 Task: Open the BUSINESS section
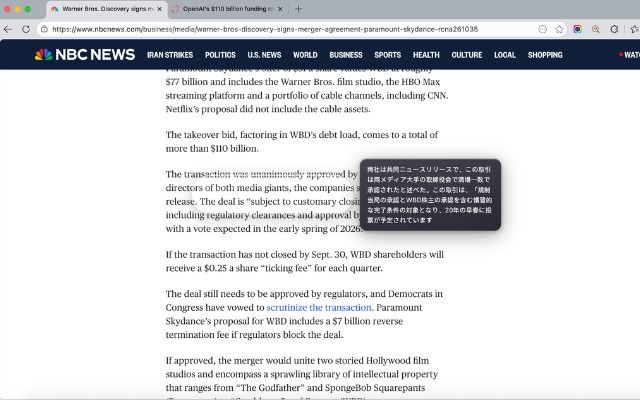tap(346, 55)
